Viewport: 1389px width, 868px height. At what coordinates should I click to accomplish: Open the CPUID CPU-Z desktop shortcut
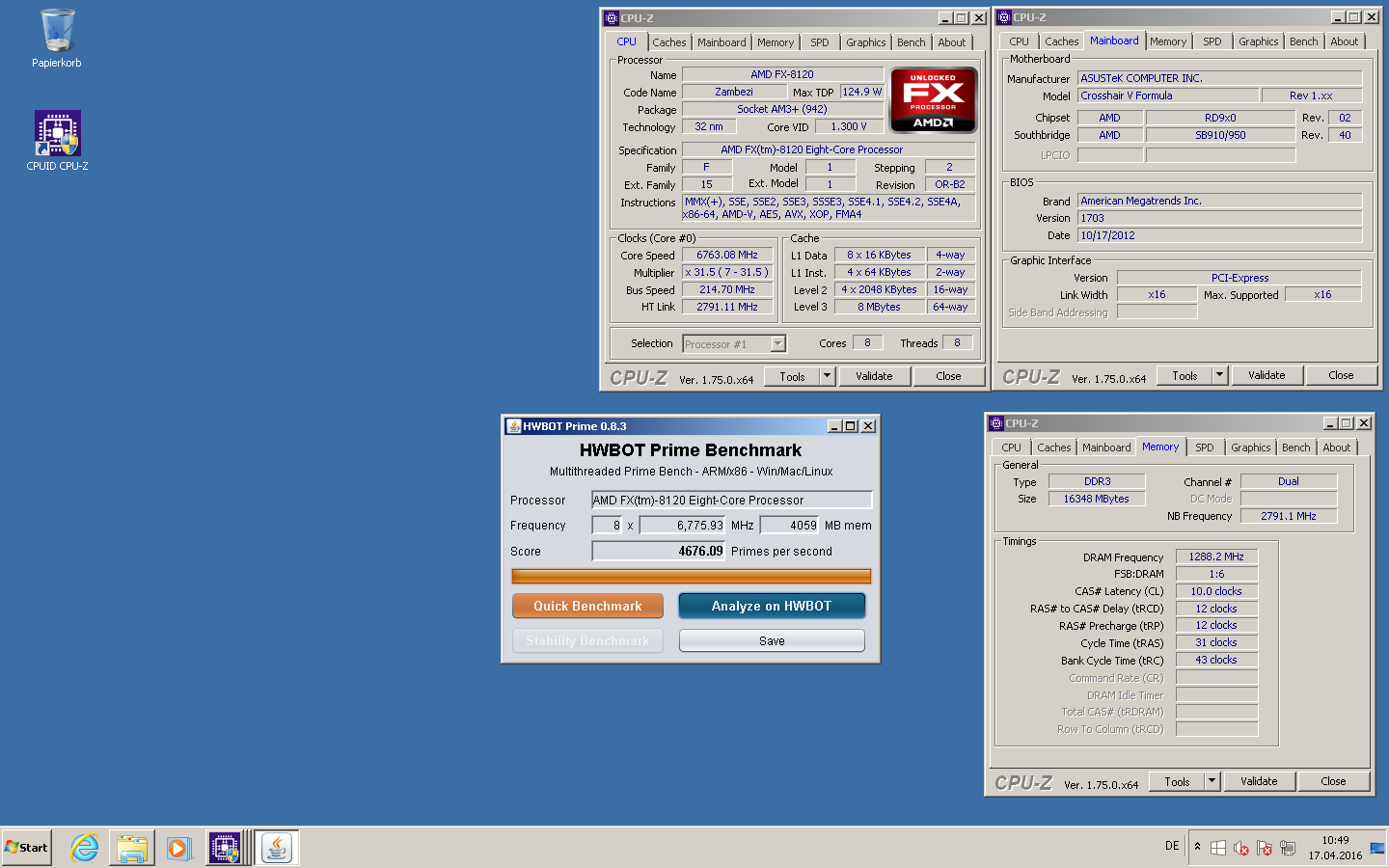(57, 141)
